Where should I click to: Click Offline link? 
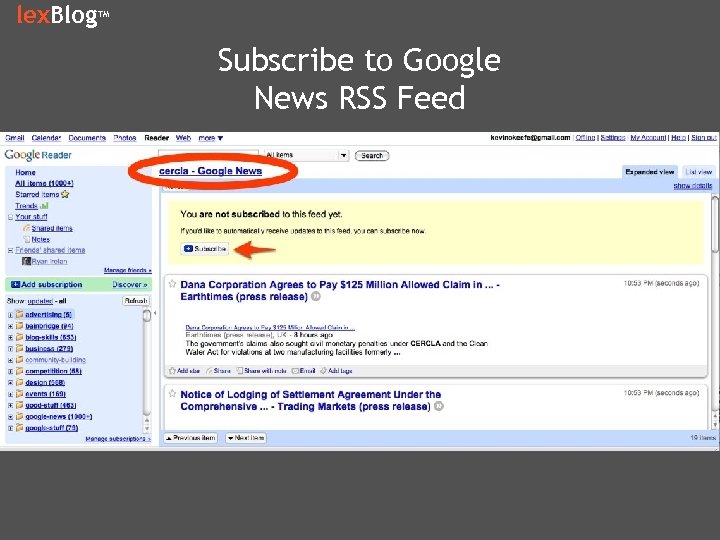coord(585,137)
